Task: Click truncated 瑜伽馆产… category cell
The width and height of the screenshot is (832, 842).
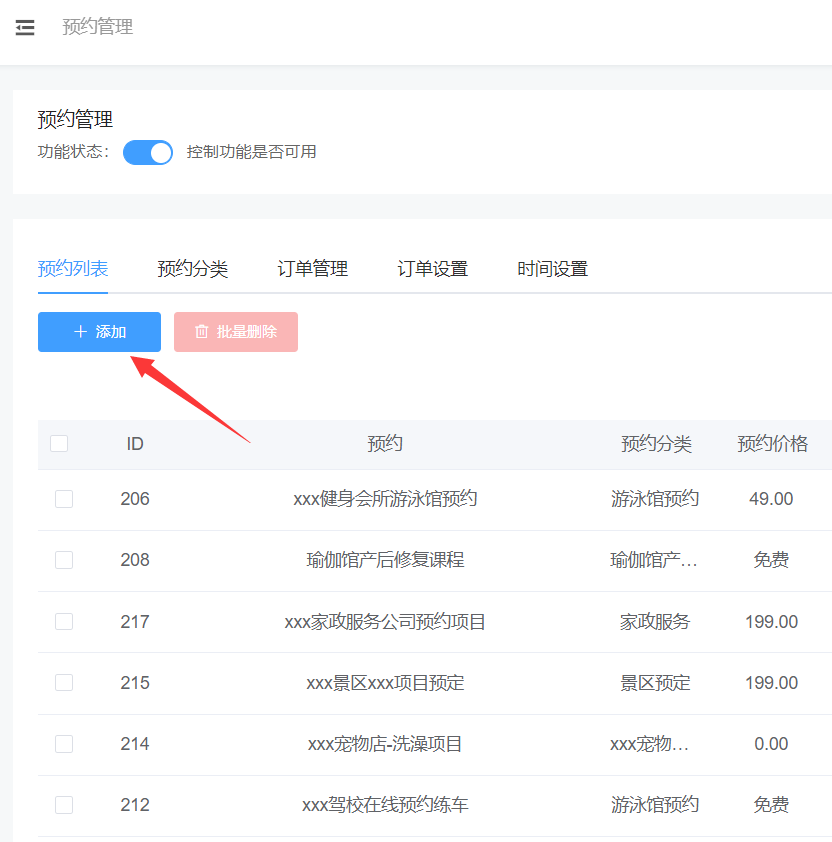Action: (x=654, y=560)
